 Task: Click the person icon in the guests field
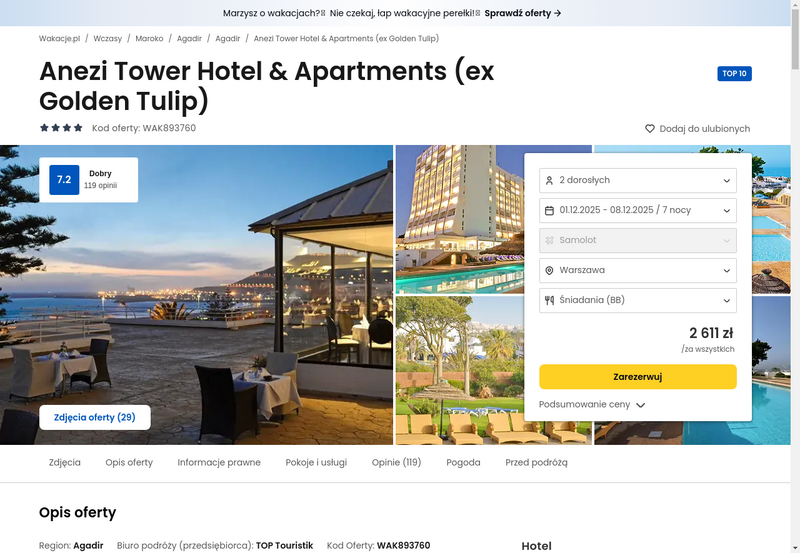[549, 181]
